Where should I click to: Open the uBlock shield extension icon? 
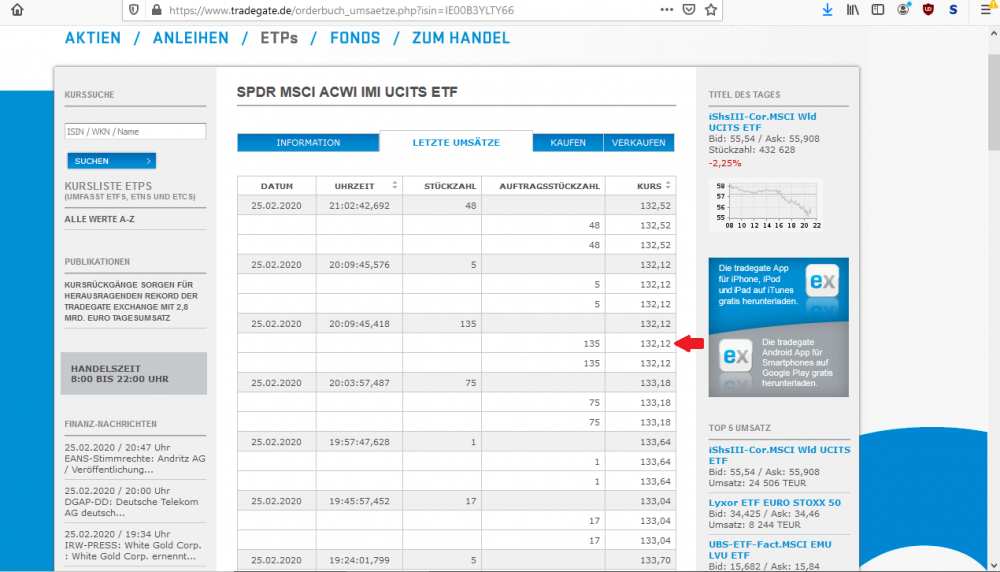click(x=929, y=10)
